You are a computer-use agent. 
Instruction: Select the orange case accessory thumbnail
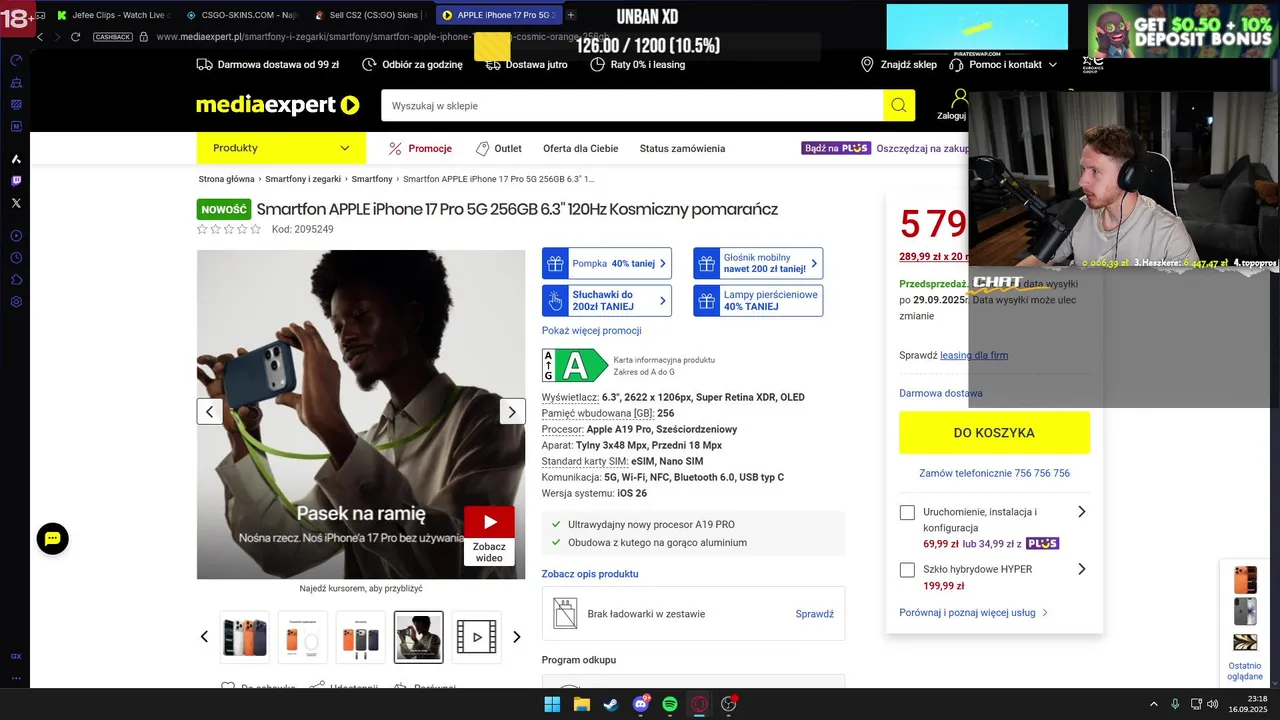pyautogui.click(x=303, y=637)
